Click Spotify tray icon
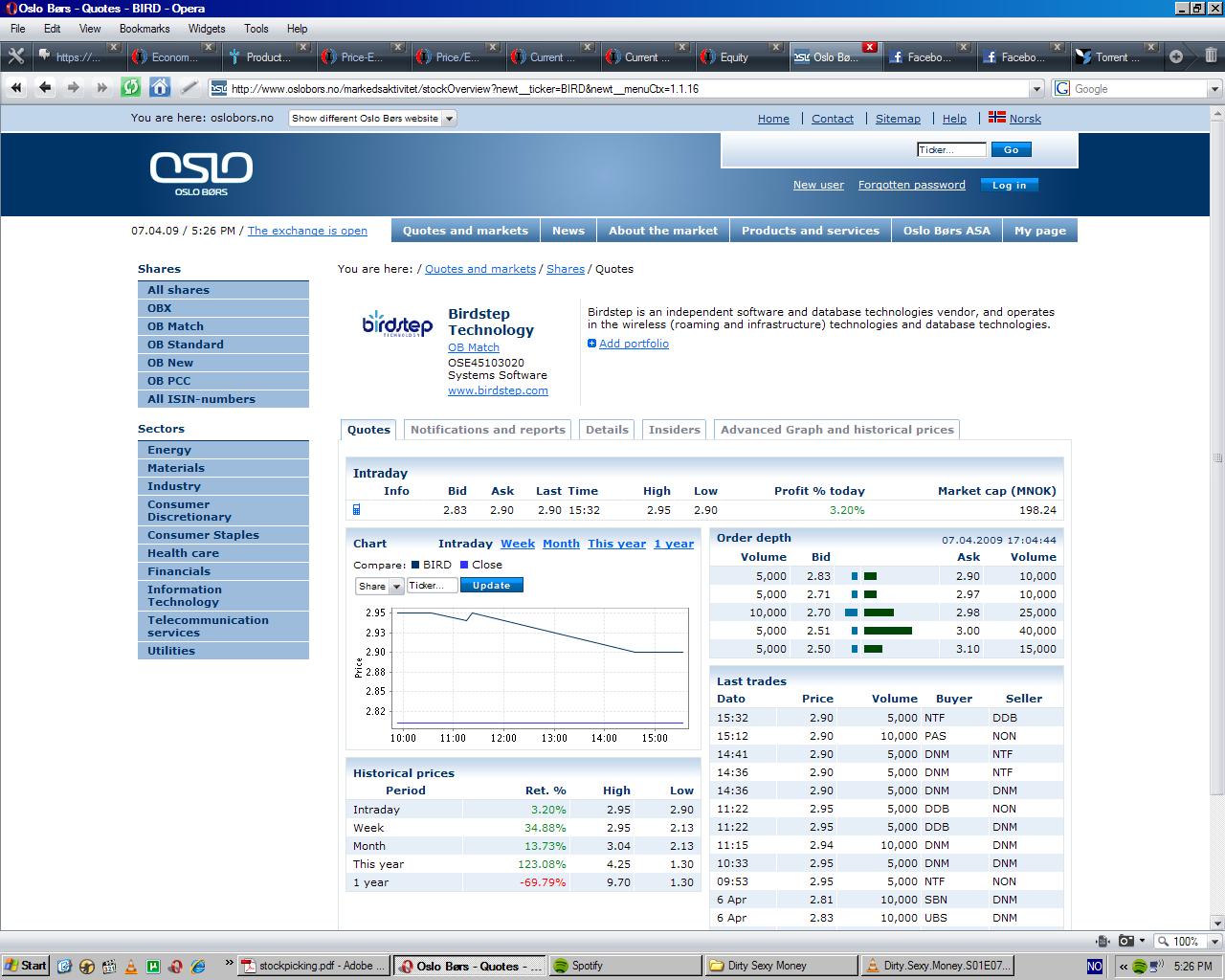 pyautogui.click(x=1140, y=967)
